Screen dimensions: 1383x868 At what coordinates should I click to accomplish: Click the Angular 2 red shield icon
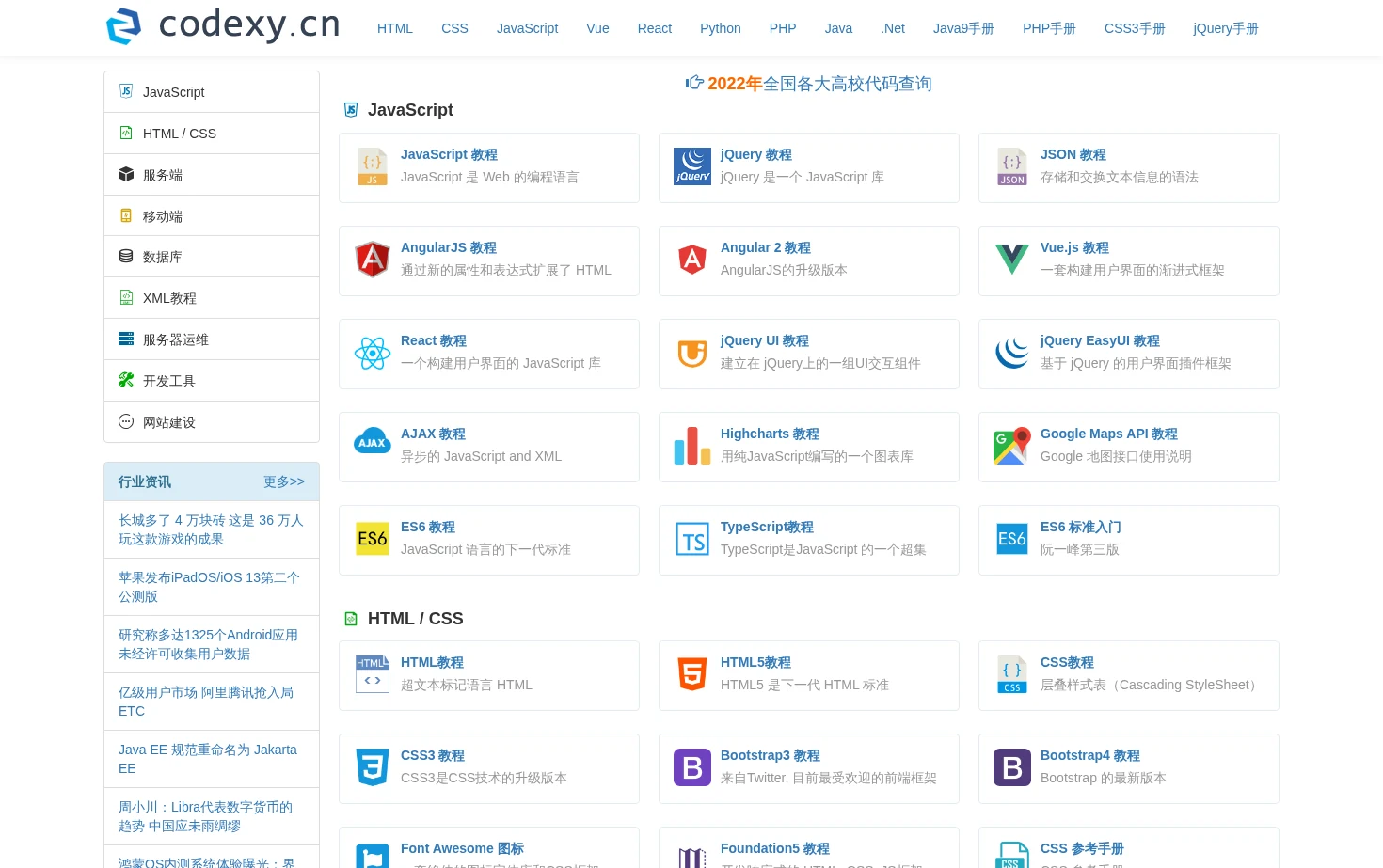[x=692, y=260]
